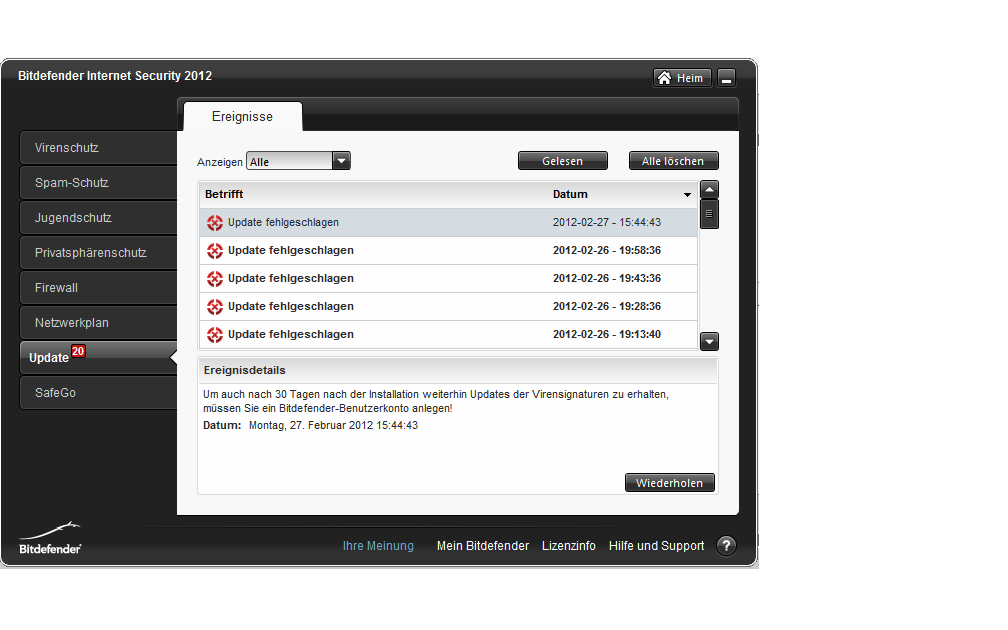Open Netzwerkplan section
This screenshot has width=1008, height=630.
[98, 323]
